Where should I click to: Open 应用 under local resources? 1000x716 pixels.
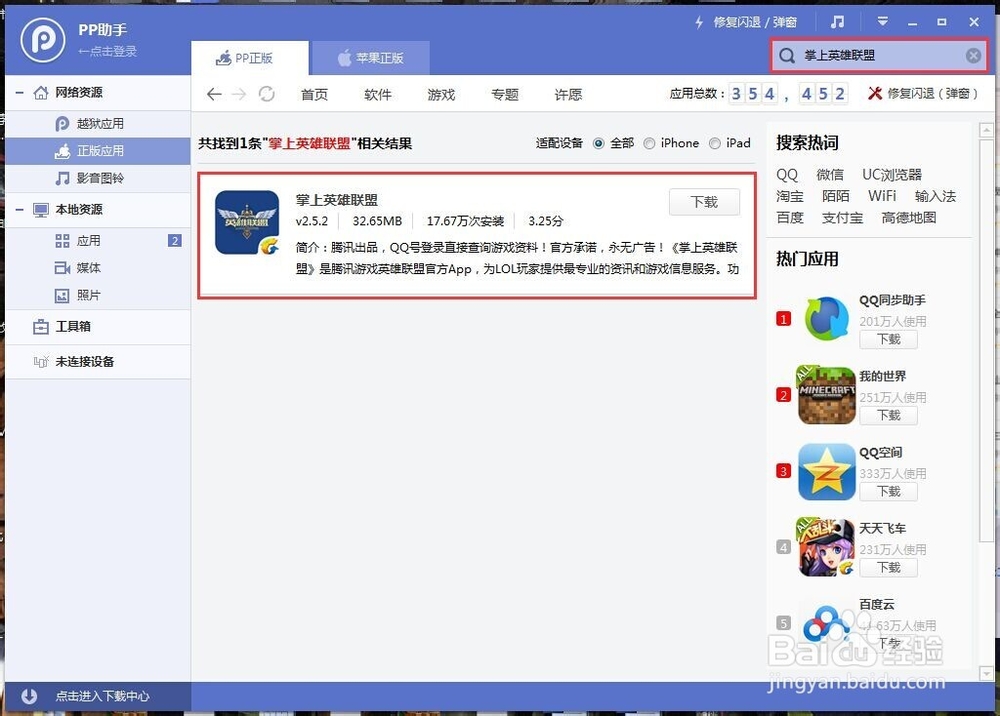tap(98, 240)
